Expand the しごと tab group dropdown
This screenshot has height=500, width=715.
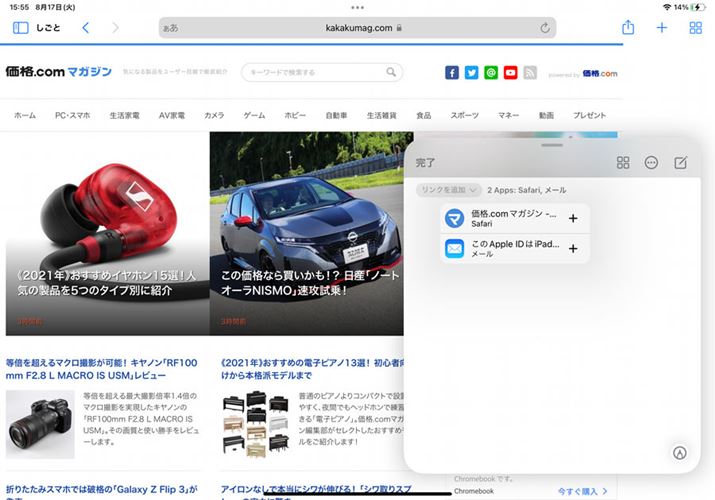click(x=48, y=28)
